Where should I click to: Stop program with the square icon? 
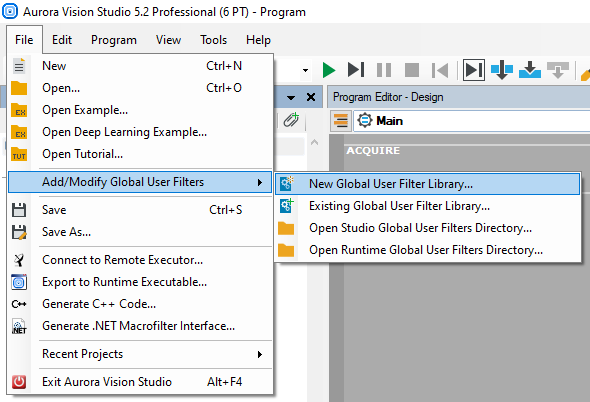point(412,70)
